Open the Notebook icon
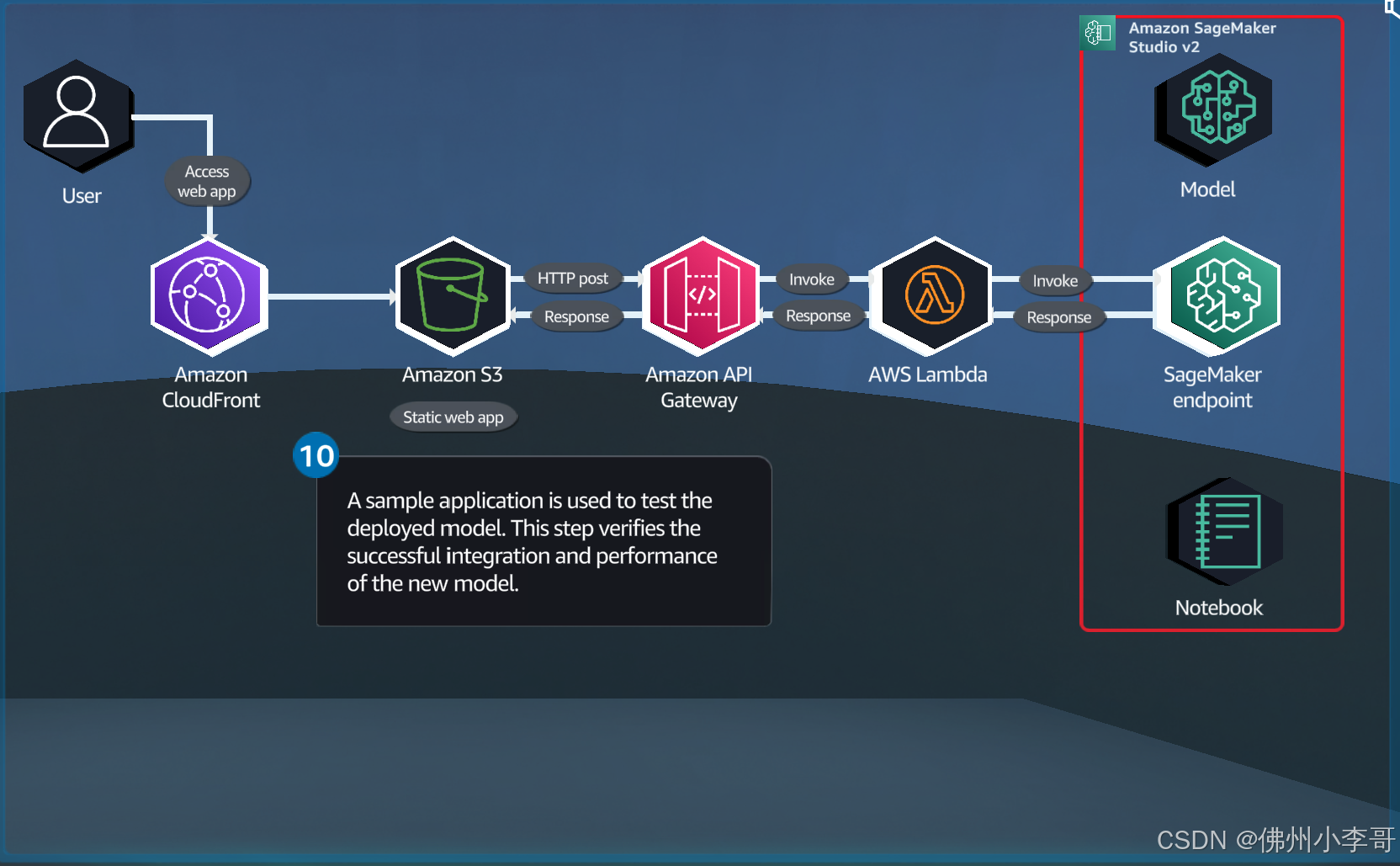 click(1225, 532)
